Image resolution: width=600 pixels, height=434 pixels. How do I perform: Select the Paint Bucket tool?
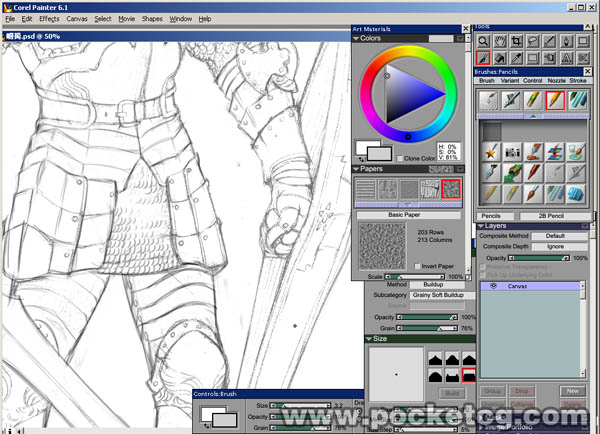pos(500,58)
